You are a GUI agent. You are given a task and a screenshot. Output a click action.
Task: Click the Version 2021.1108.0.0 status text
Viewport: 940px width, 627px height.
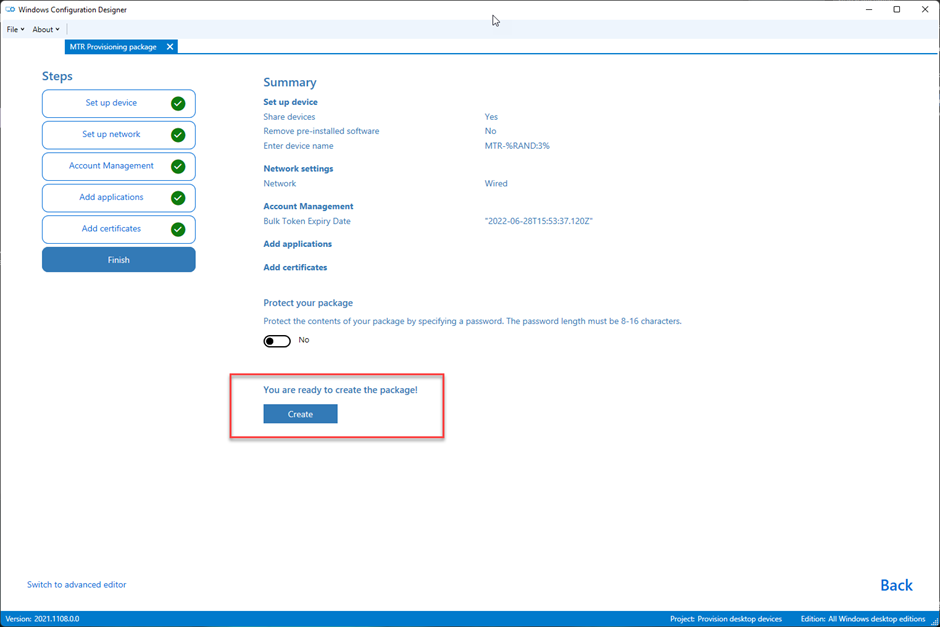tap(42, 619)
